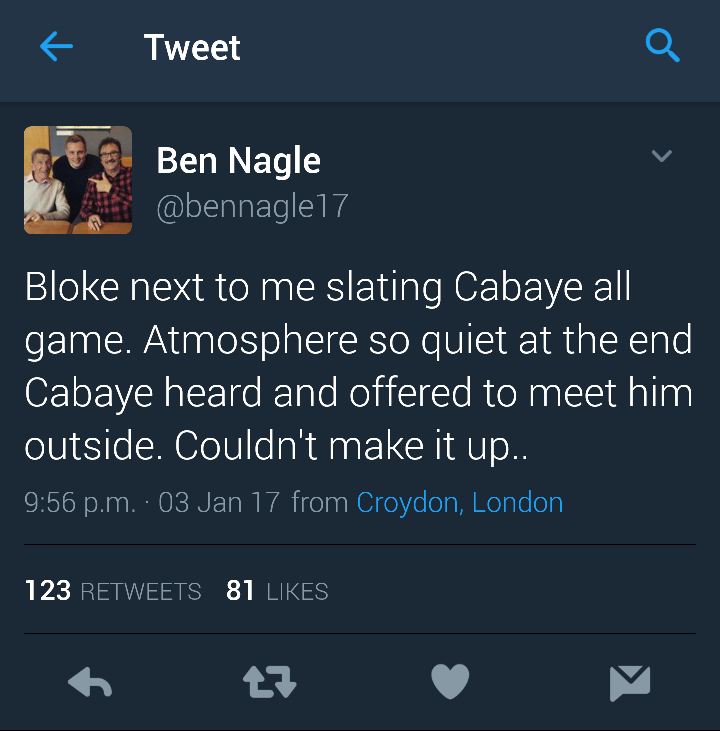Screen dimensions: 720x731
Task: Tap the 9:56 p.m. timestamp
Action: pyautogui.click(x=80, y=503)
